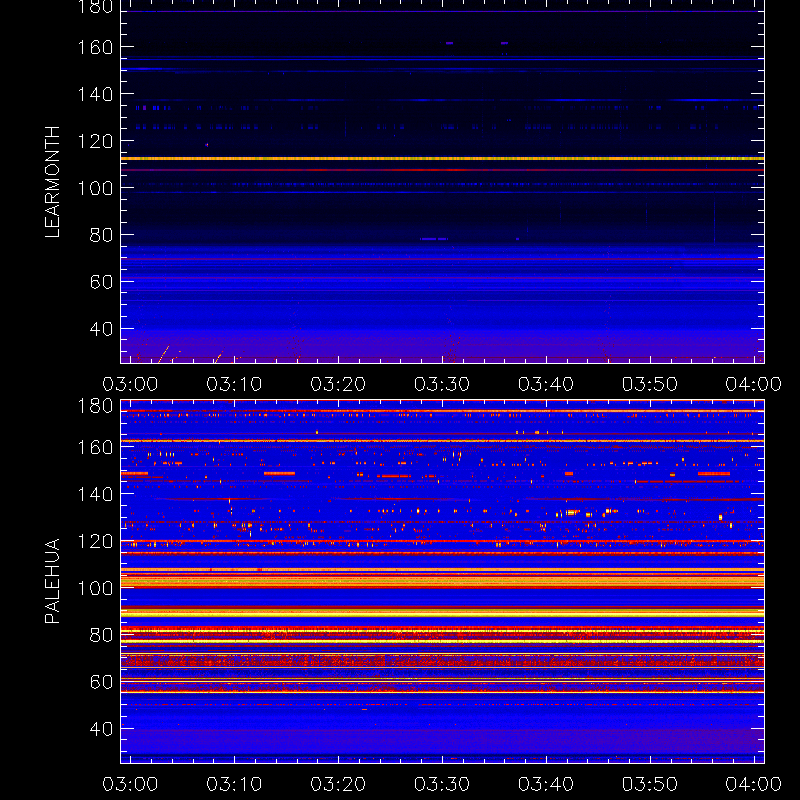
Task: Pick the 140 frequency tick on Palehua plot
Action: (95, 494)
